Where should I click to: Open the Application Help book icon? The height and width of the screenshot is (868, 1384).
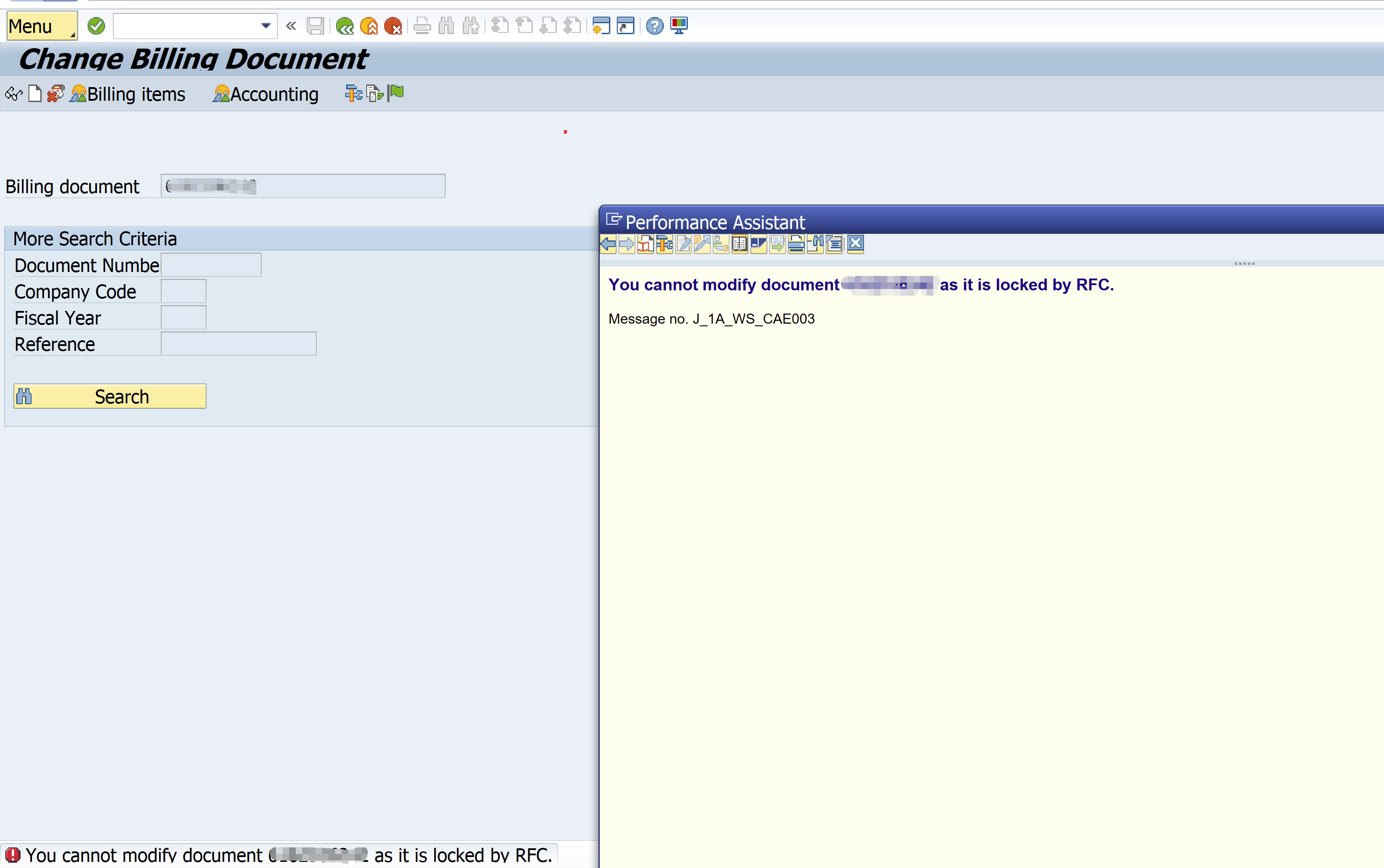740,244
